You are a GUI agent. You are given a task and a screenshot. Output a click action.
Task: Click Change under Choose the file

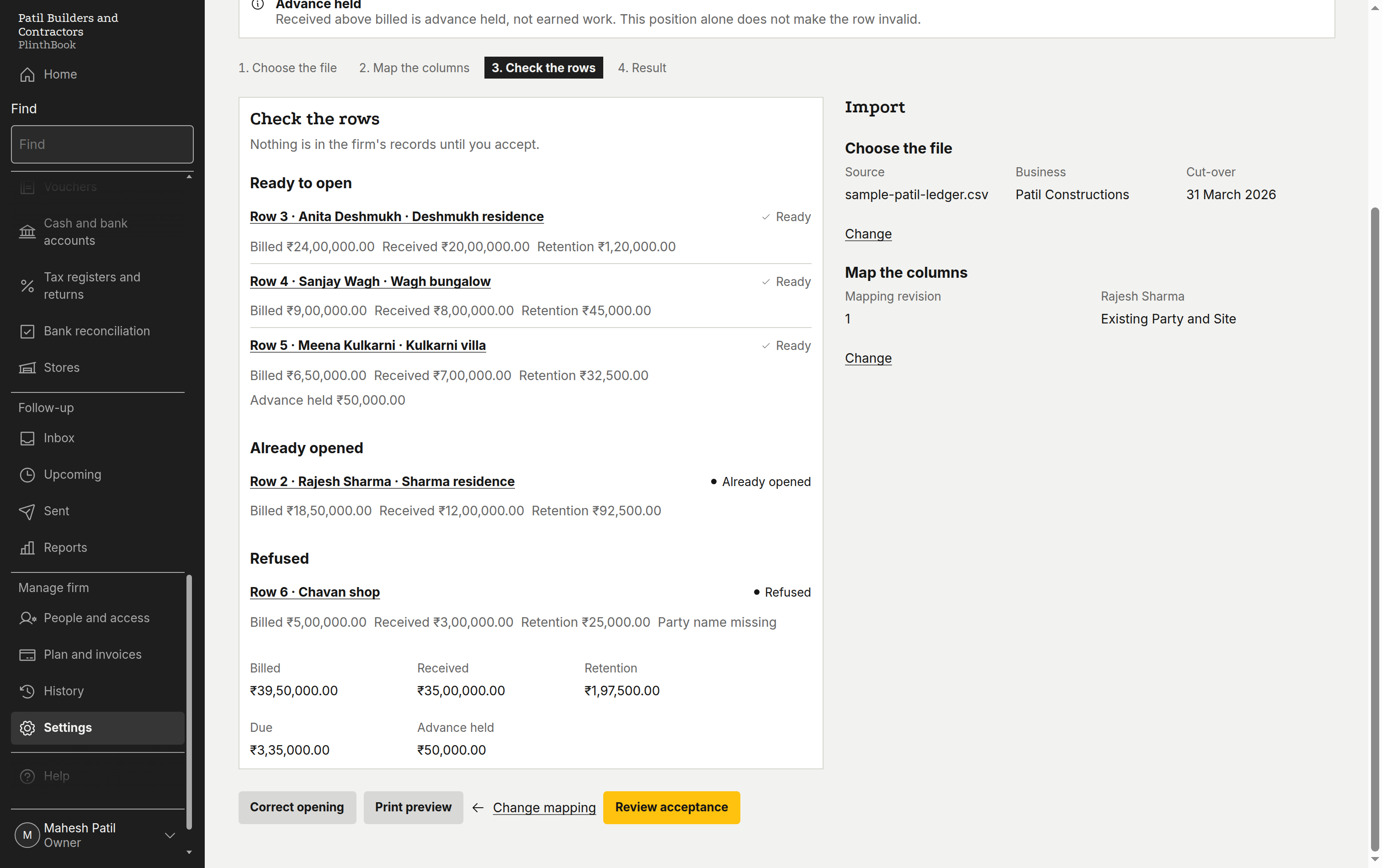coord(868,233)
